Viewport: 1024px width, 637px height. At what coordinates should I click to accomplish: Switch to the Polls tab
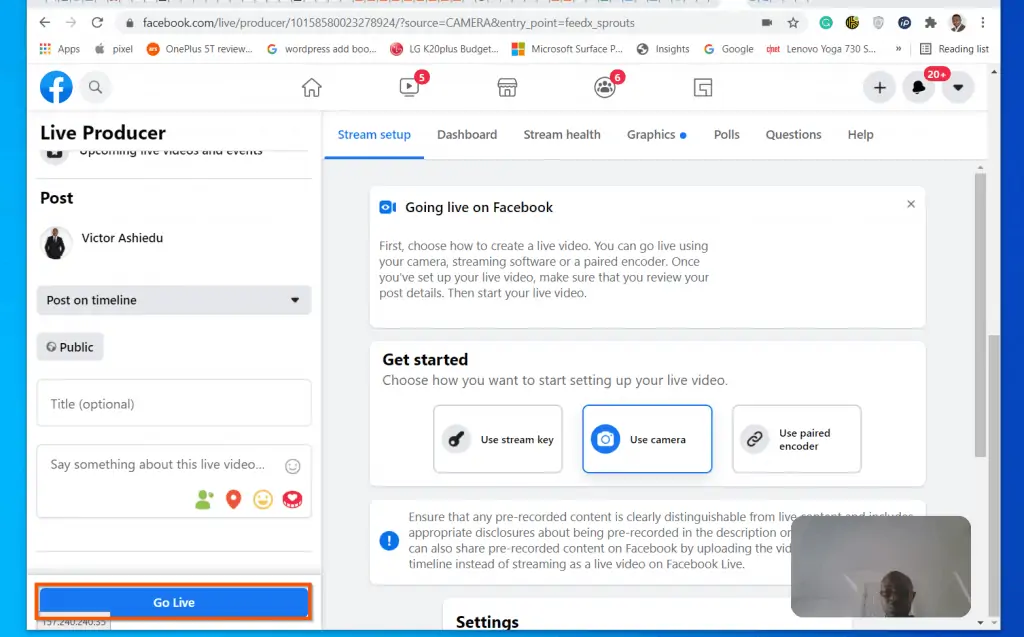coord(726,135)
